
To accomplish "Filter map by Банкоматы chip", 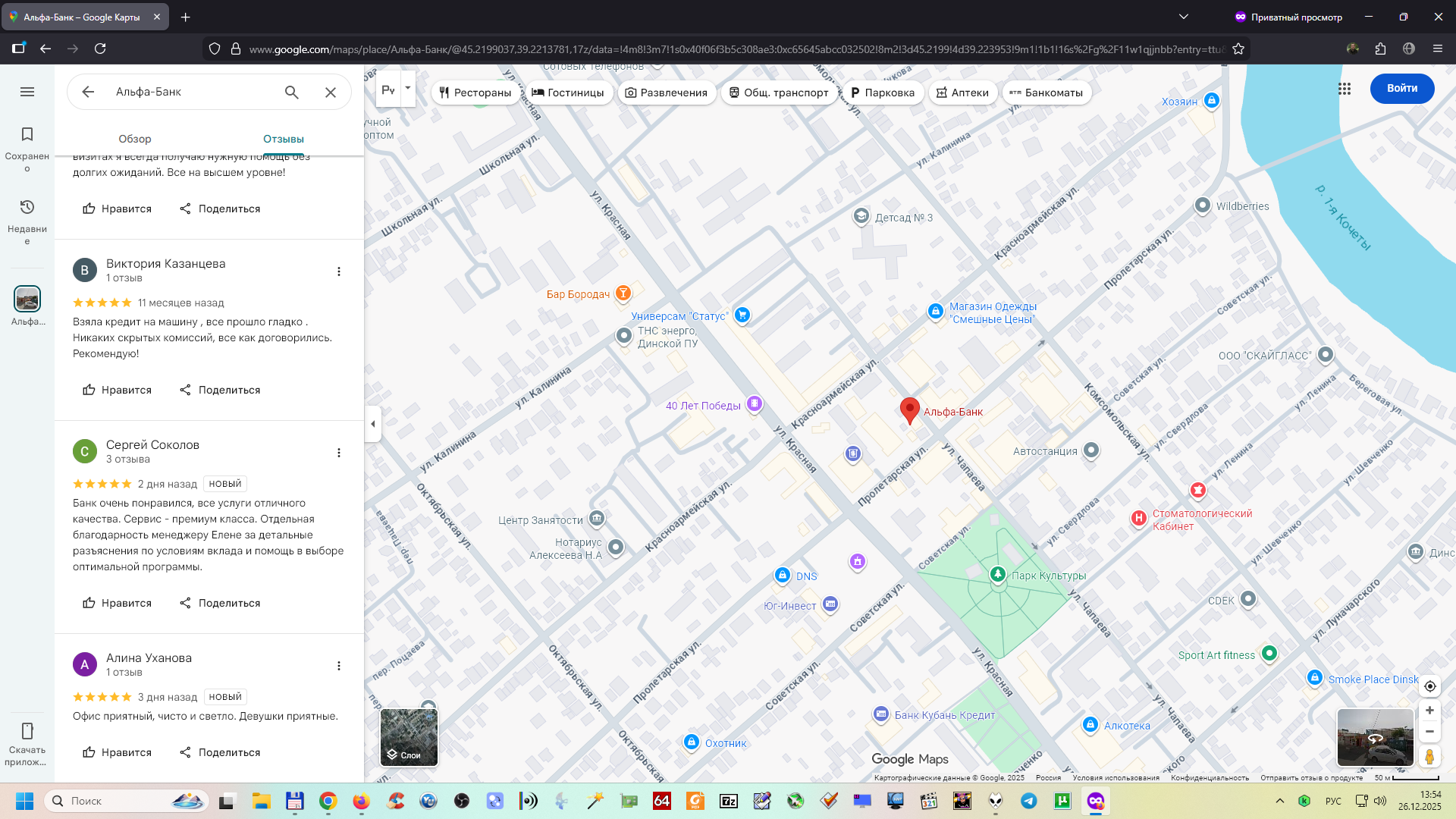I will 1046,93.
